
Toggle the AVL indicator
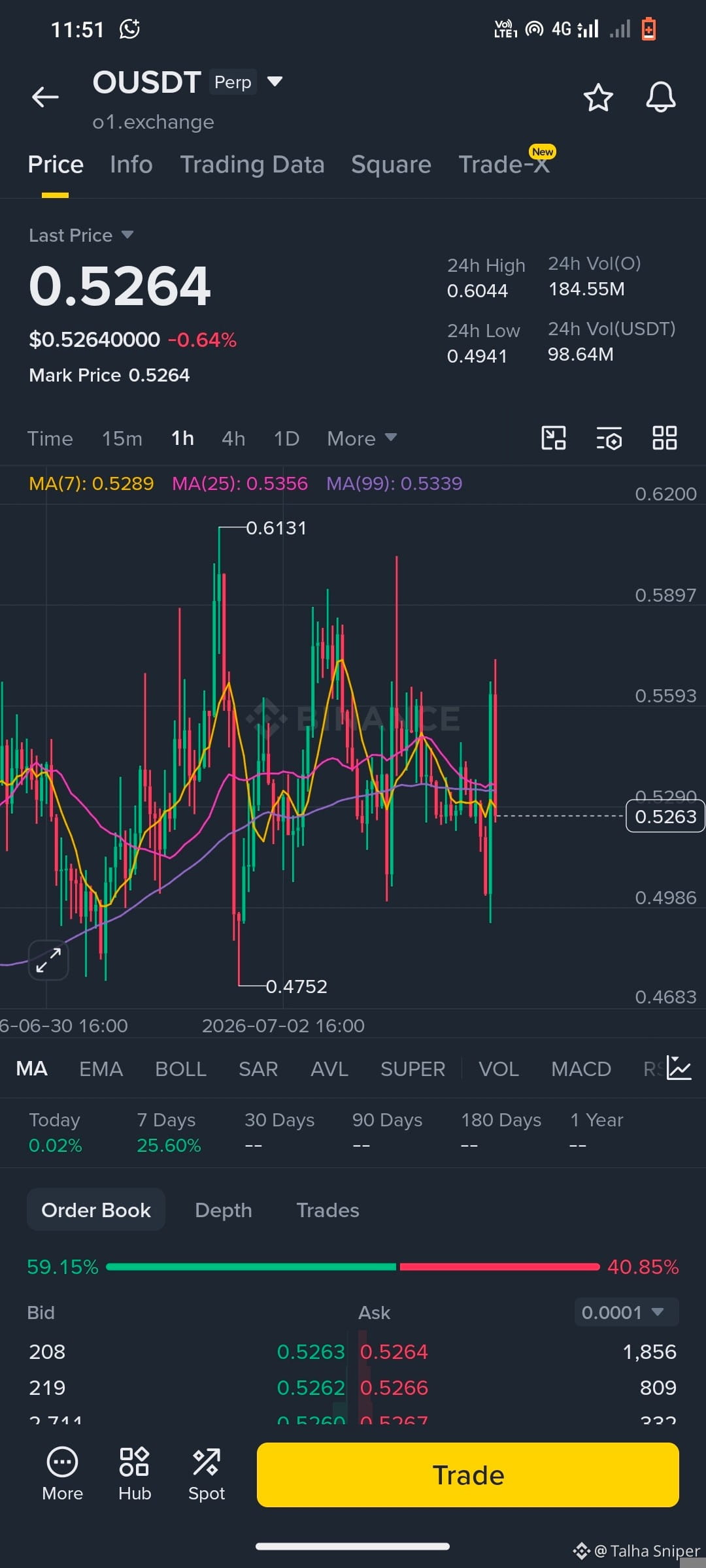click(x=329, y=1069)
